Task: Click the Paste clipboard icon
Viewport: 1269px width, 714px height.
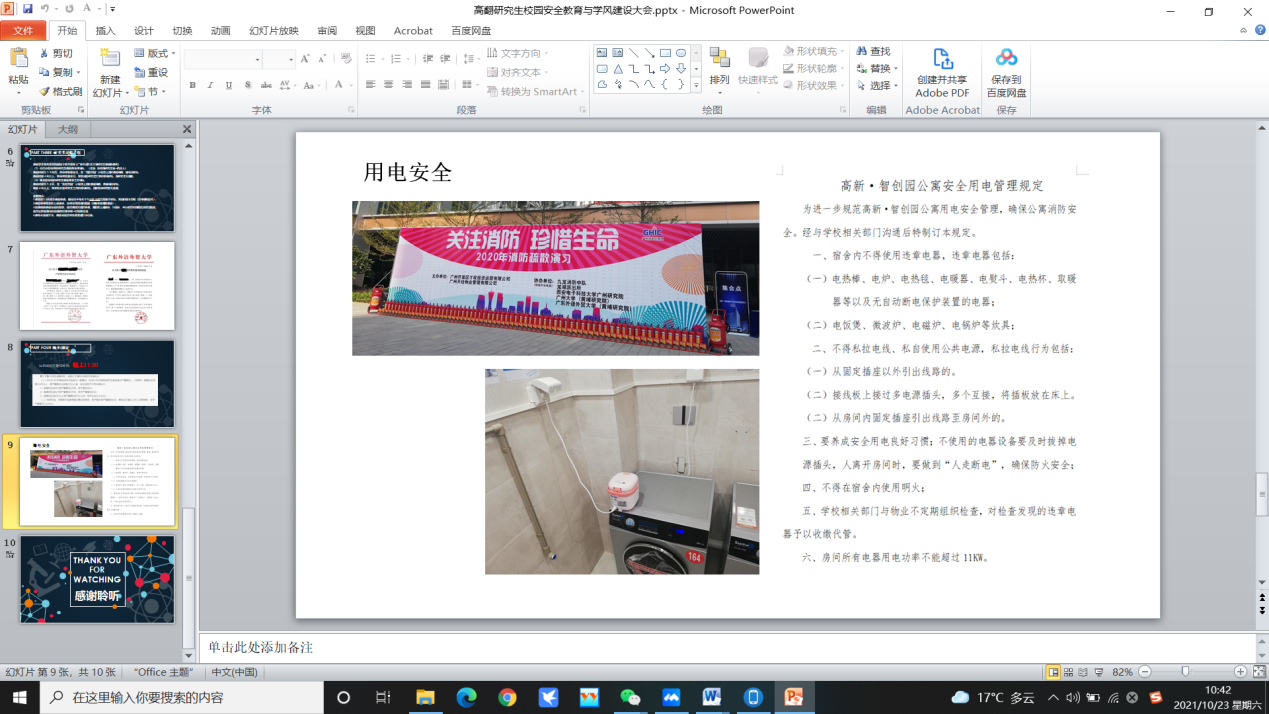Action: (18, 60)
